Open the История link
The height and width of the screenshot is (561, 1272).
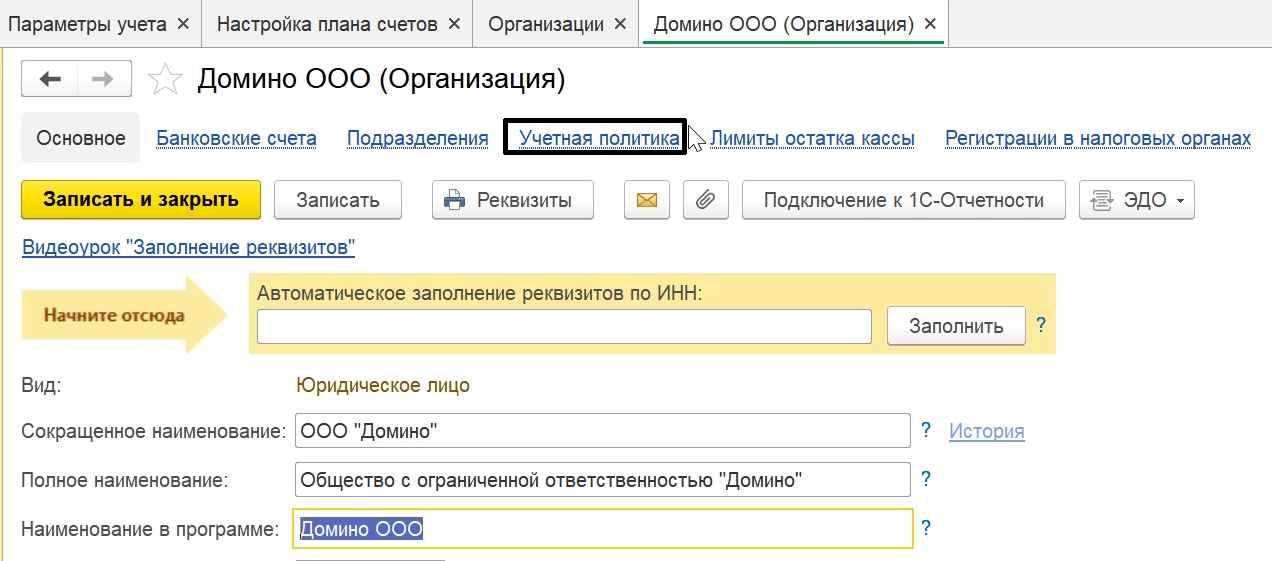tap(986, 431)
